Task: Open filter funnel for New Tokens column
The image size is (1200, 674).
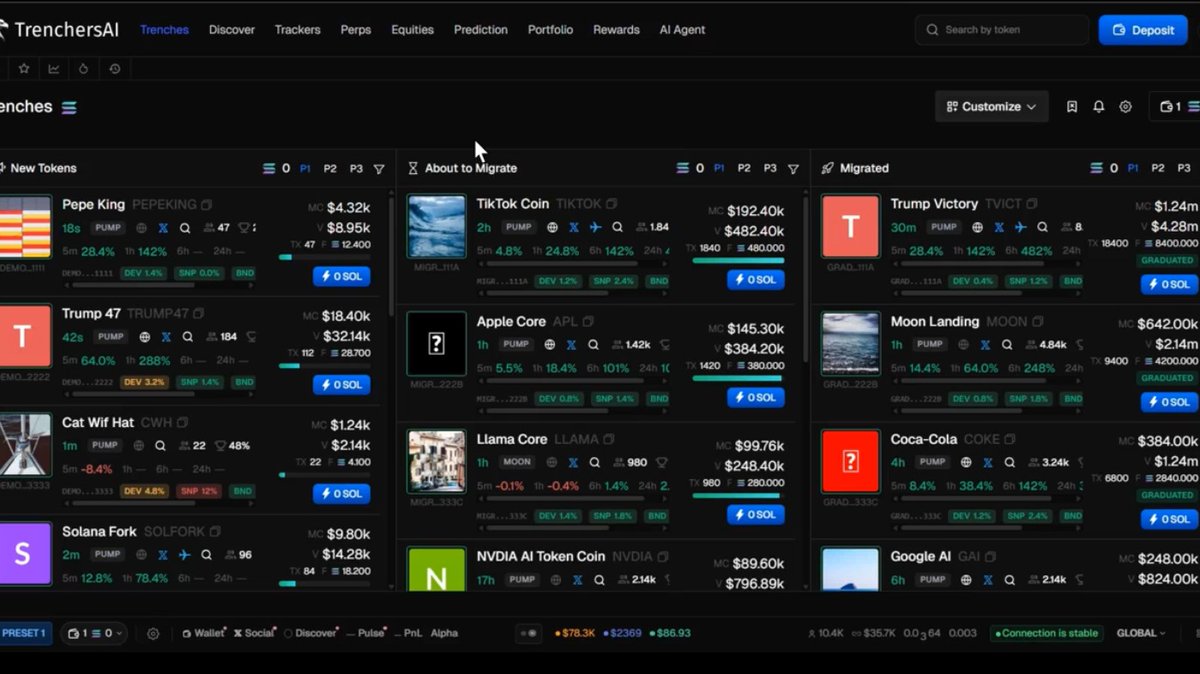Action: [x=379, y=169]
